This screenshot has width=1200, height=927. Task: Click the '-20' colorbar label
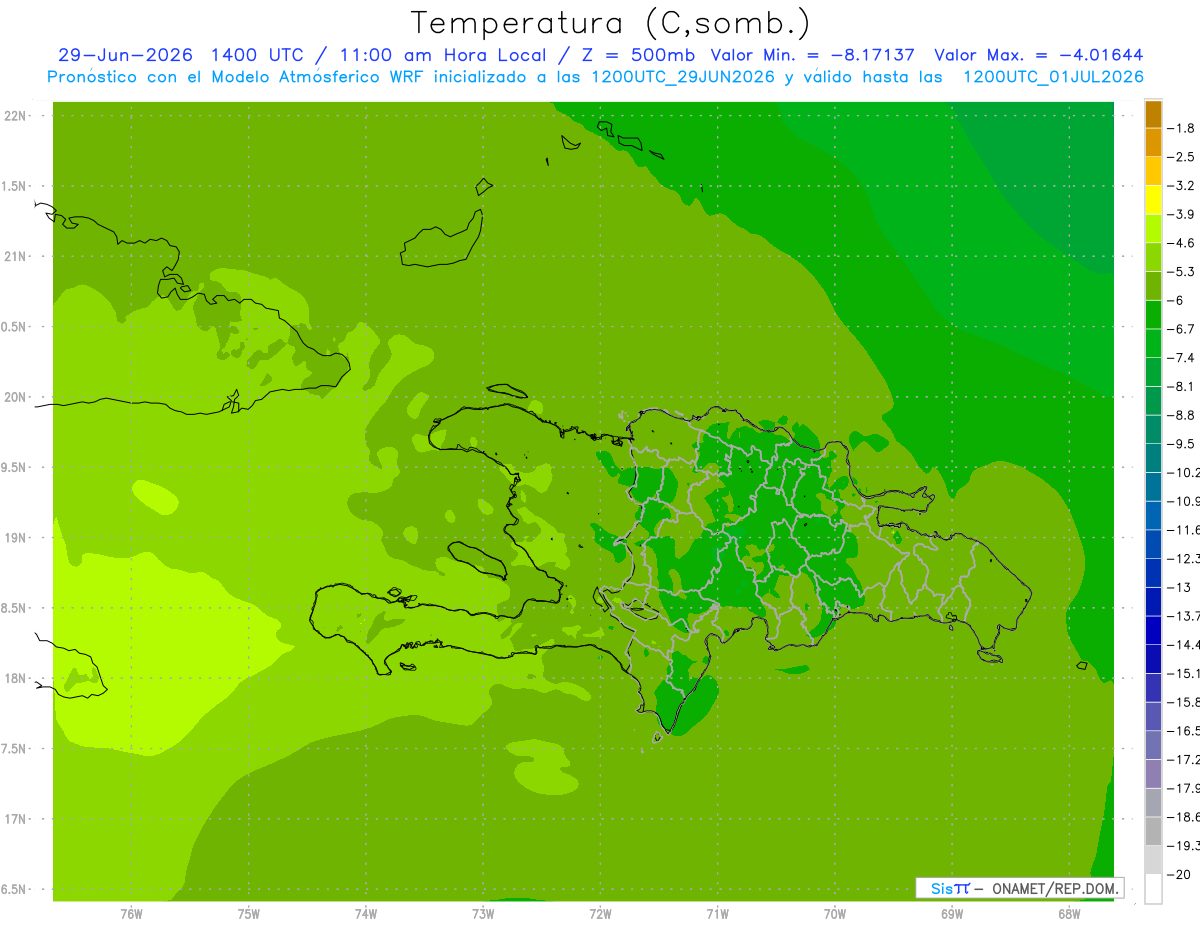coord(1179,874)
